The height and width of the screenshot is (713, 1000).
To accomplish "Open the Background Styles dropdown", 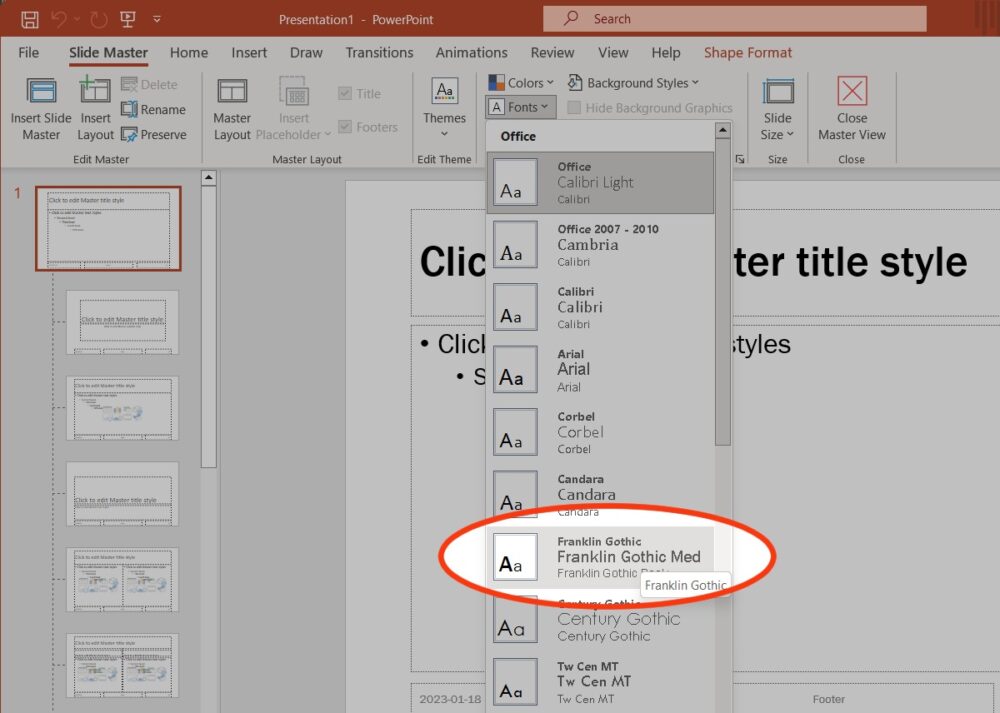I will tap(634, 83).
